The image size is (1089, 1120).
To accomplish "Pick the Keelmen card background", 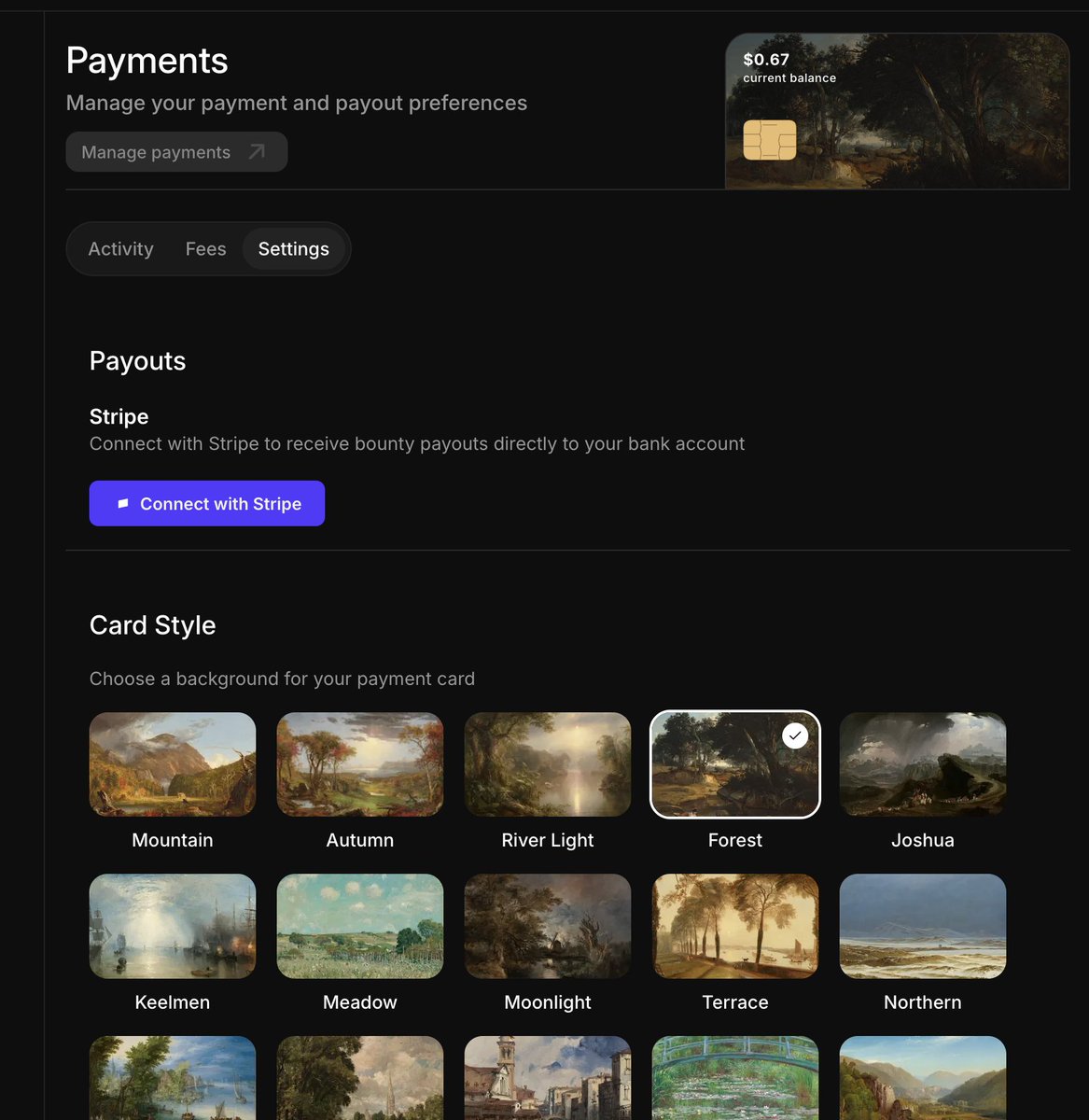I will [x=173, y=926].
